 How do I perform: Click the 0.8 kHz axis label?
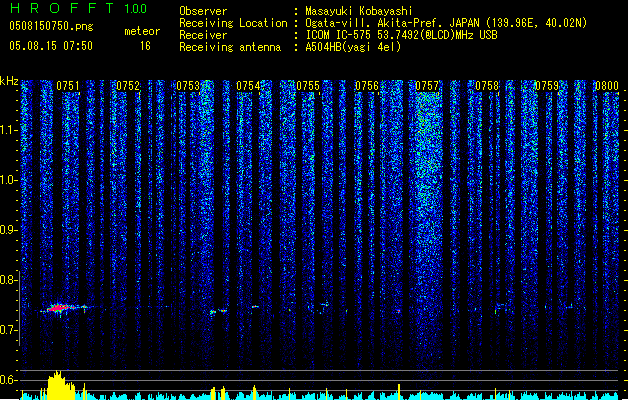click(x=9, y=280)
